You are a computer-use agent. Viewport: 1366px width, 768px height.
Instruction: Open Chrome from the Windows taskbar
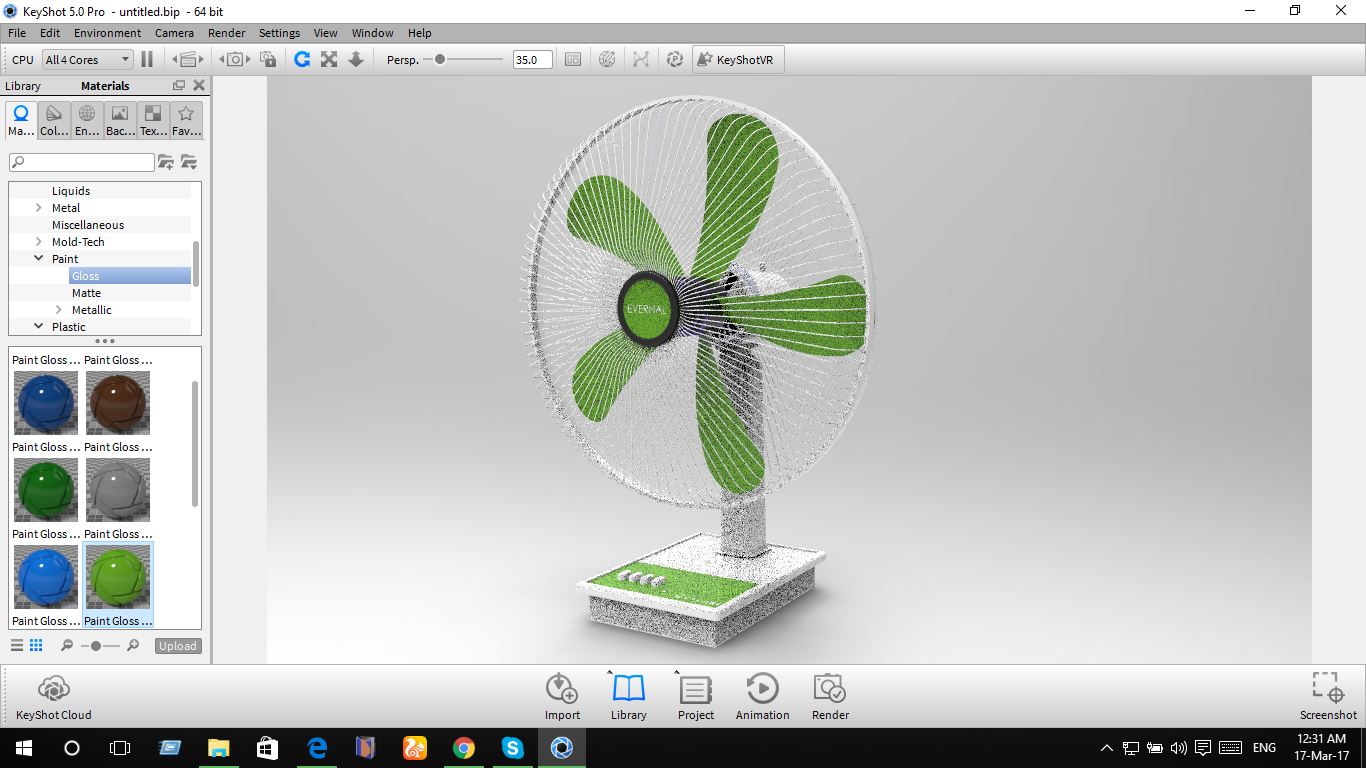[464, 748]
